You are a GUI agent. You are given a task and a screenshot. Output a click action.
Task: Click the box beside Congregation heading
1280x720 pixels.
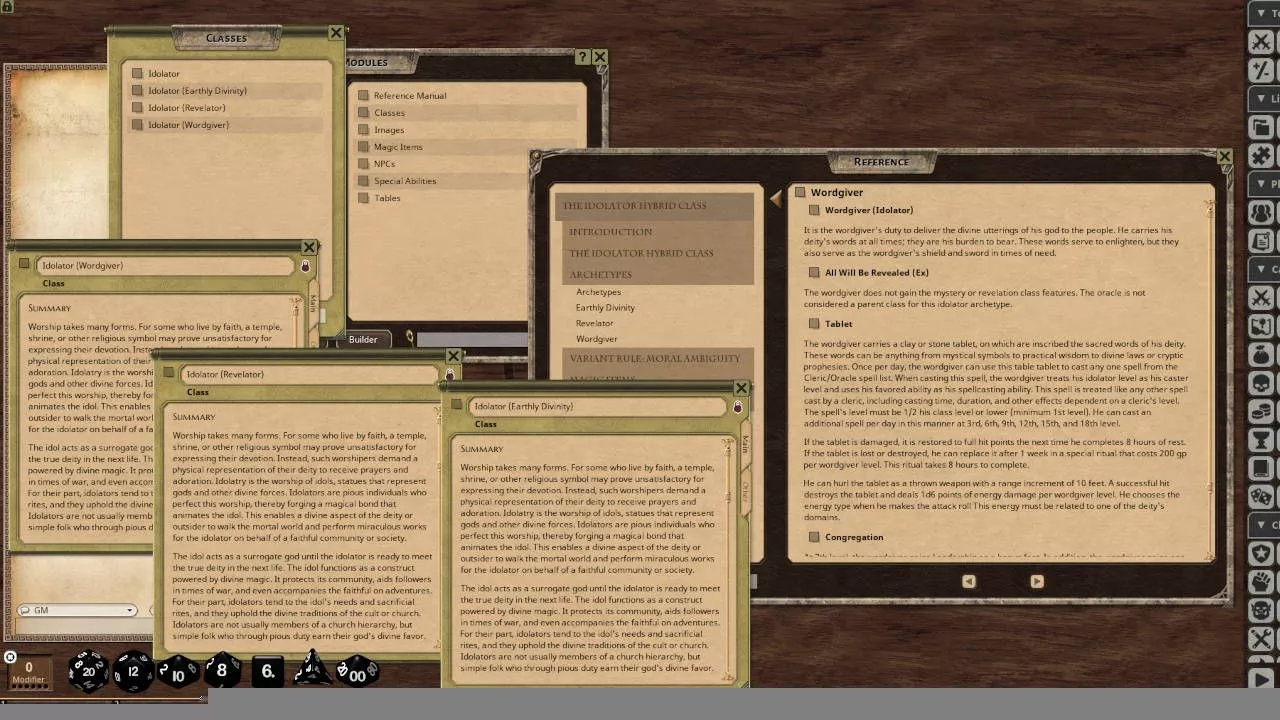(814, 537)
